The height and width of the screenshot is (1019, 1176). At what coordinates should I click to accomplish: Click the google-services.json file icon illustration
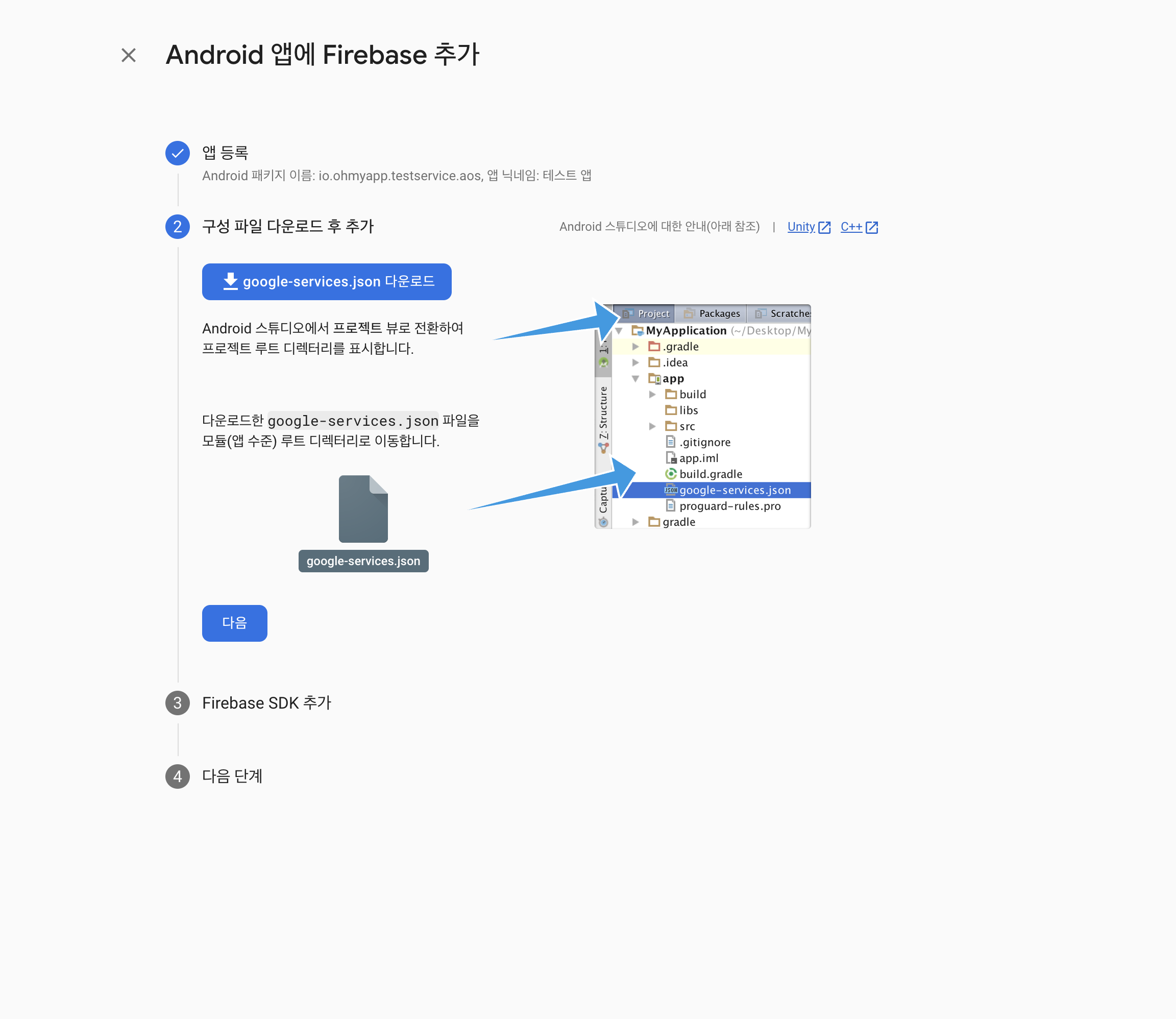[363, 508]
